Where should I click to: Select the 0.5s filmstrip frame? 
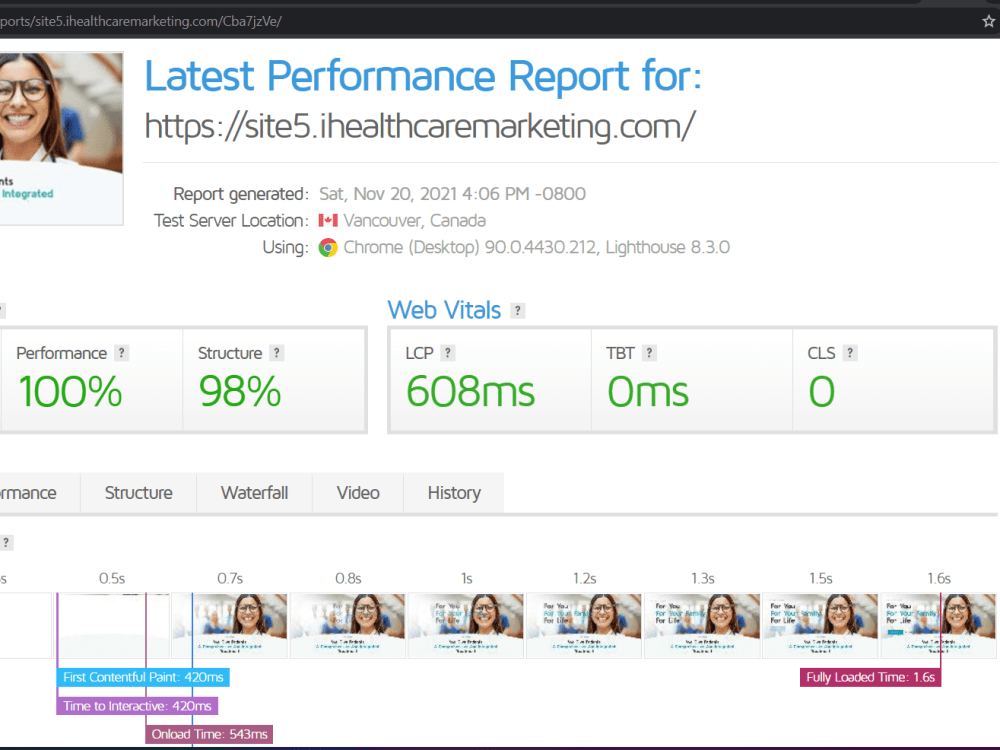pyautogui.click(x=112, y=626)
